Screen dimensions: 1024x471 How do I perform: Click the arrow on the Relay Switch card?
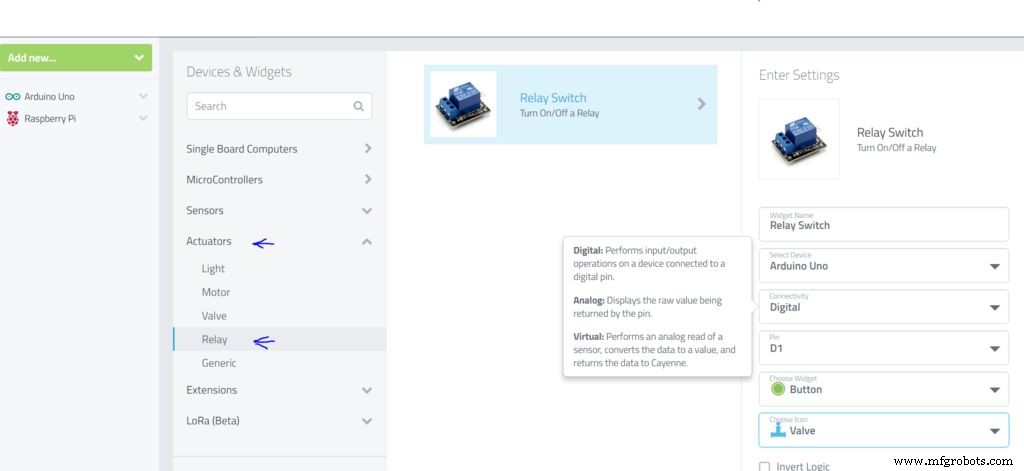tap(701, 104)
